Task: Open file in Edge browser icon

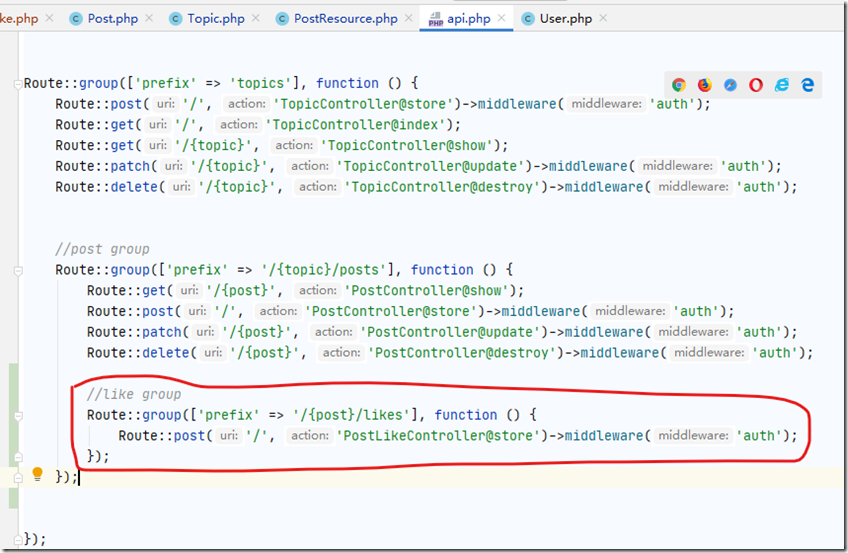Action: [x=807, y=85]
